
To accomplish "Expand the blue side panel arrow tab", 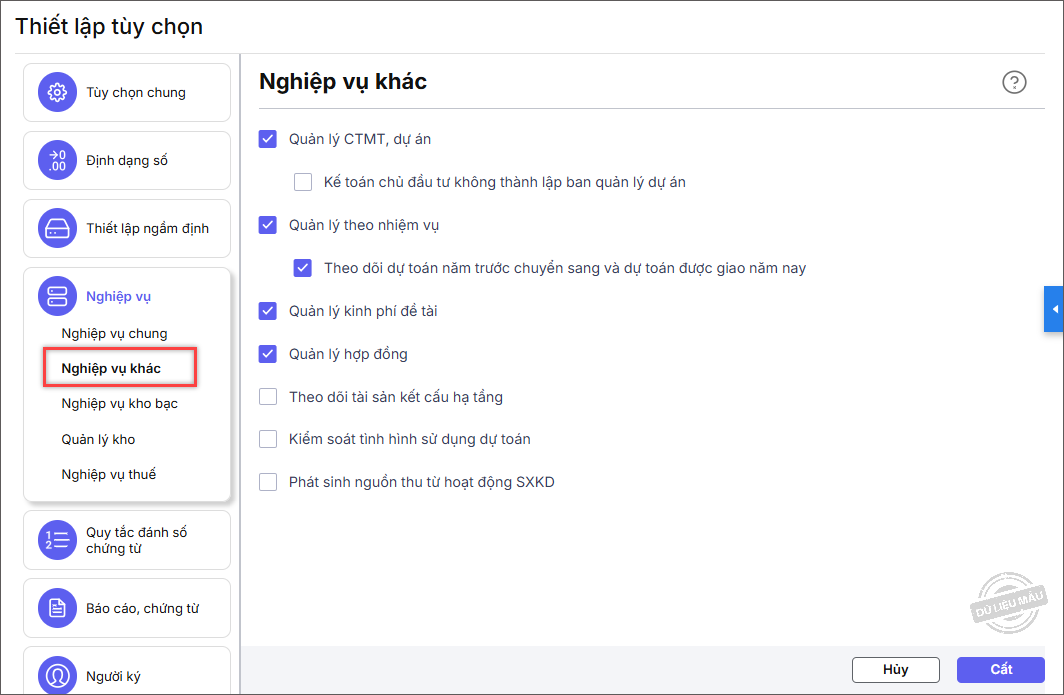I will point(1054,309).
